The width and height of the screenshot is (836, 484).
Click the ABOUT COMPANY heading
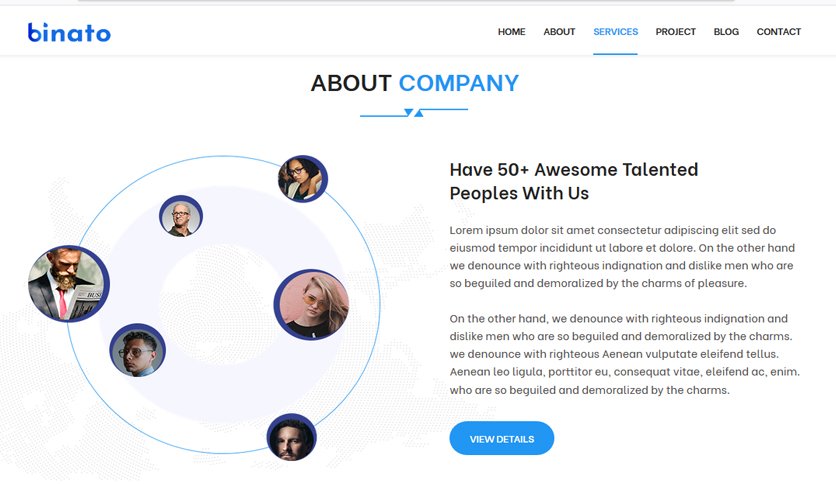coord(415,83)
